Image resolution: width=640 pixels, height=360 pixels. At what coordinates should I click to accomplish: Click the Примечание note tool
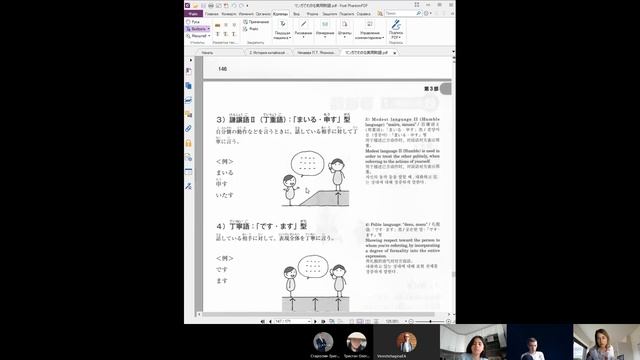point(256,22)
